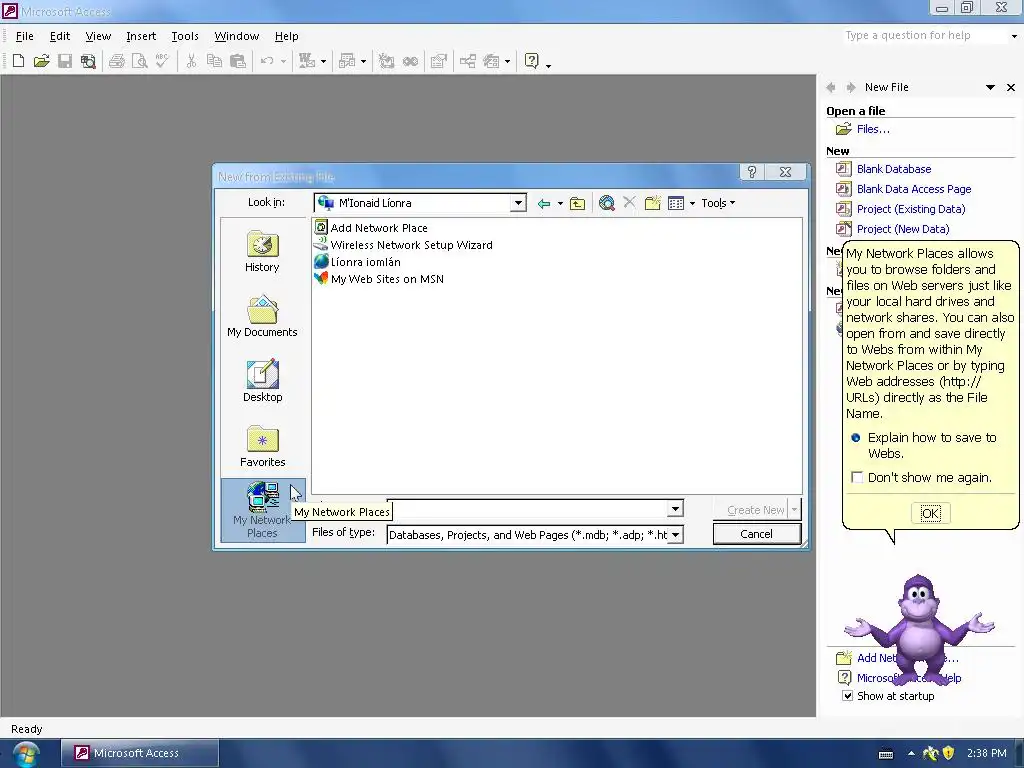
Task: Expand the Look in dropdown
Action: [x=518, y=203]
